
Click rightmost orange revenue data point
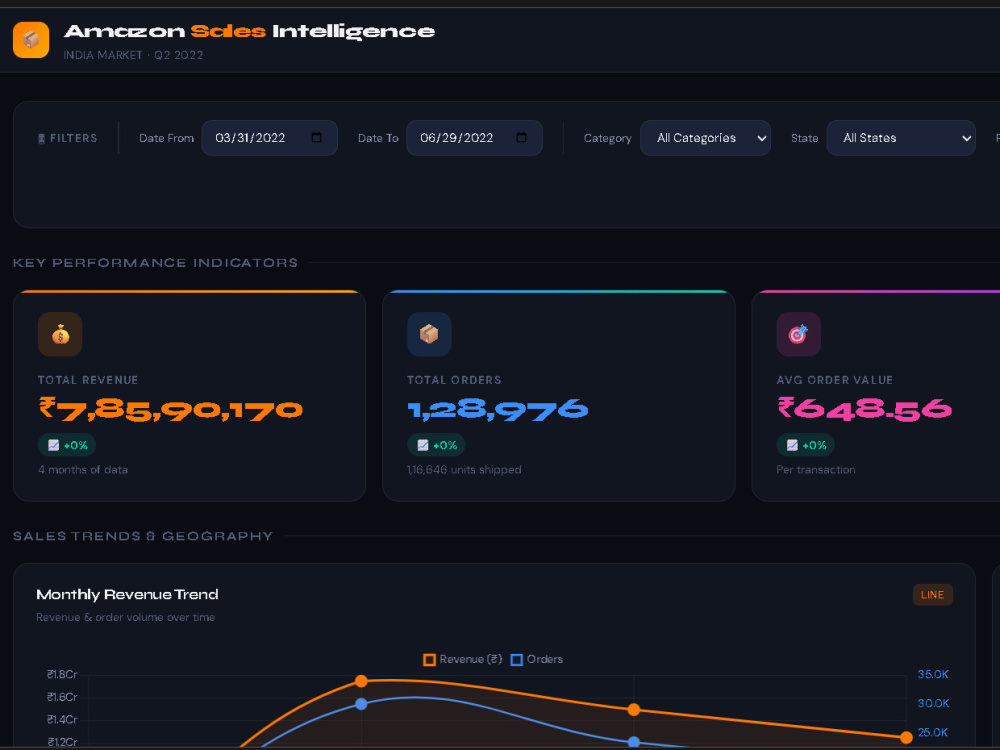click(x=906, y=738)
